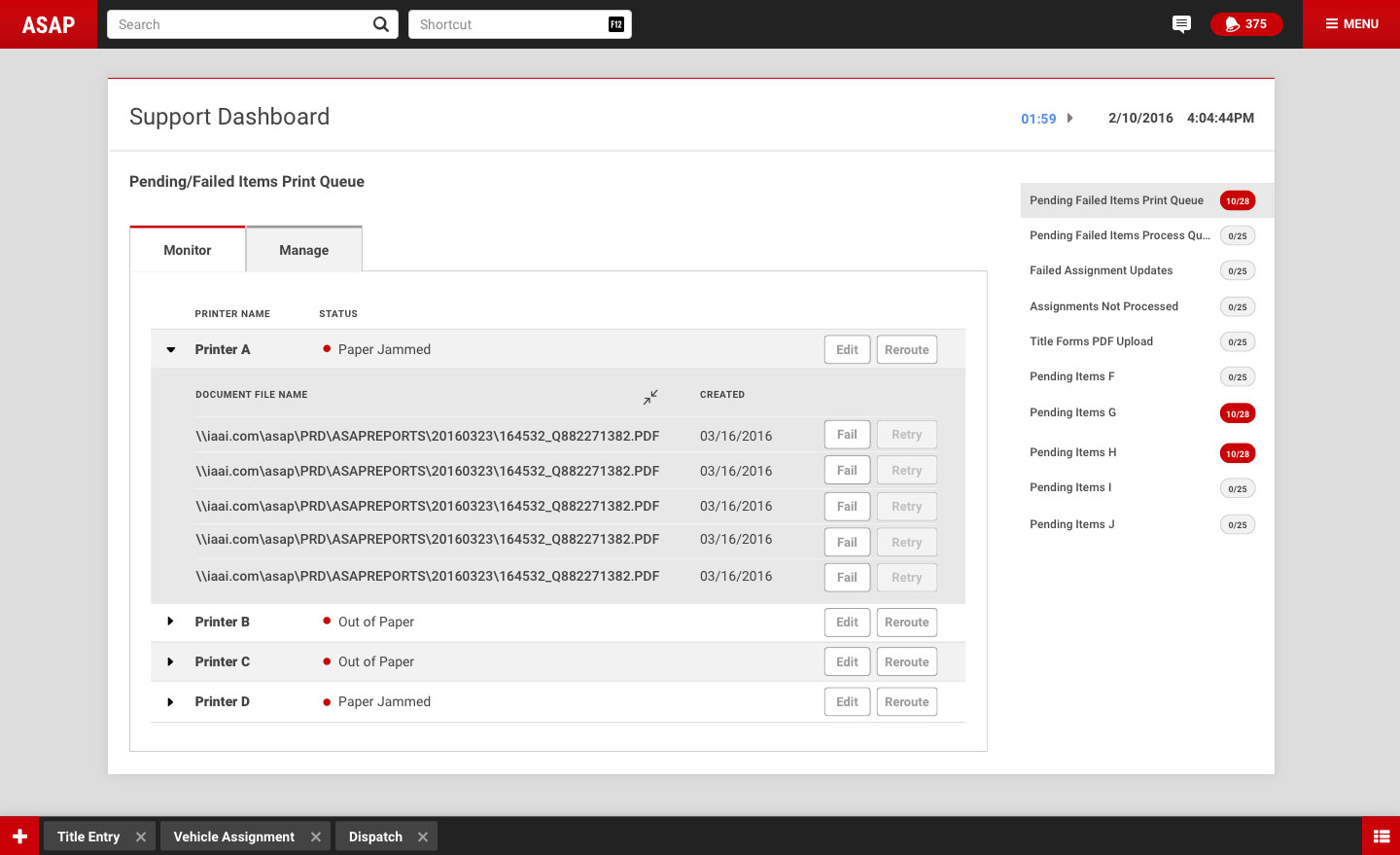
Task: Collapse the Printer A row
Action: tap(171, 350)
